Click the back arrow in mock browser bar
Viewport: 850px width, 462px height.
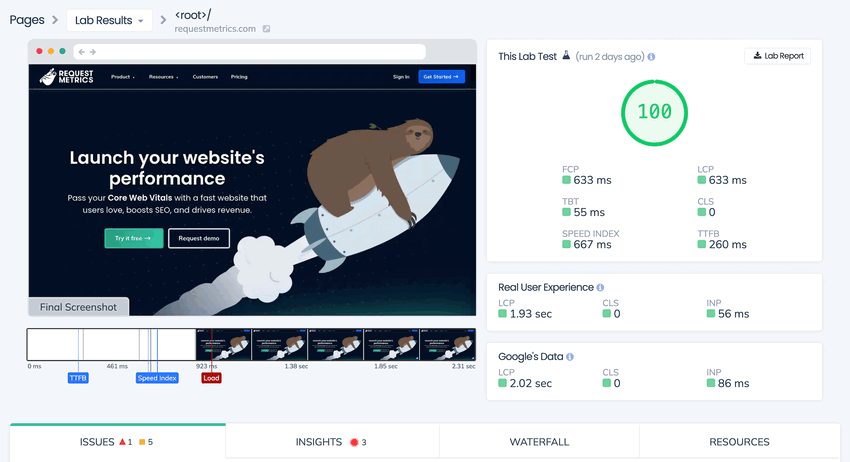[81, 52]
